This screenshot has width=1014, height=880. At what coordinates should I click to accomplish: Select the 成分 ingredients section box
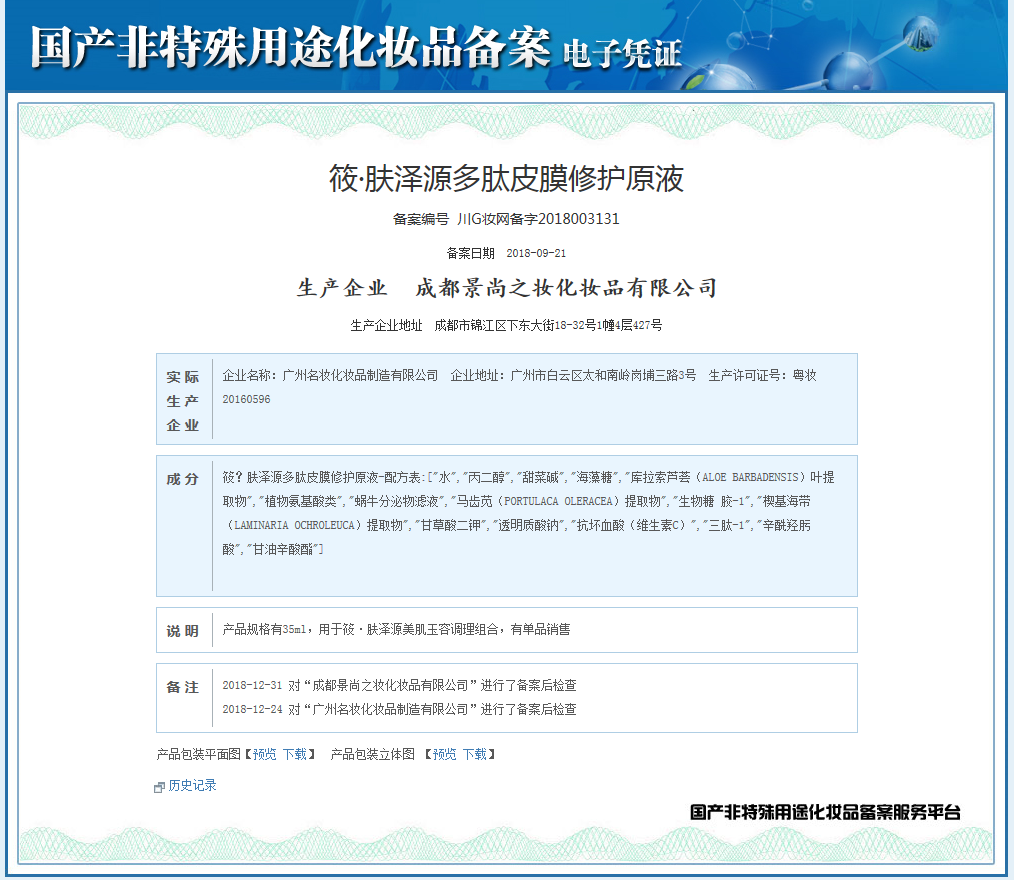click(x=506, y=525)
